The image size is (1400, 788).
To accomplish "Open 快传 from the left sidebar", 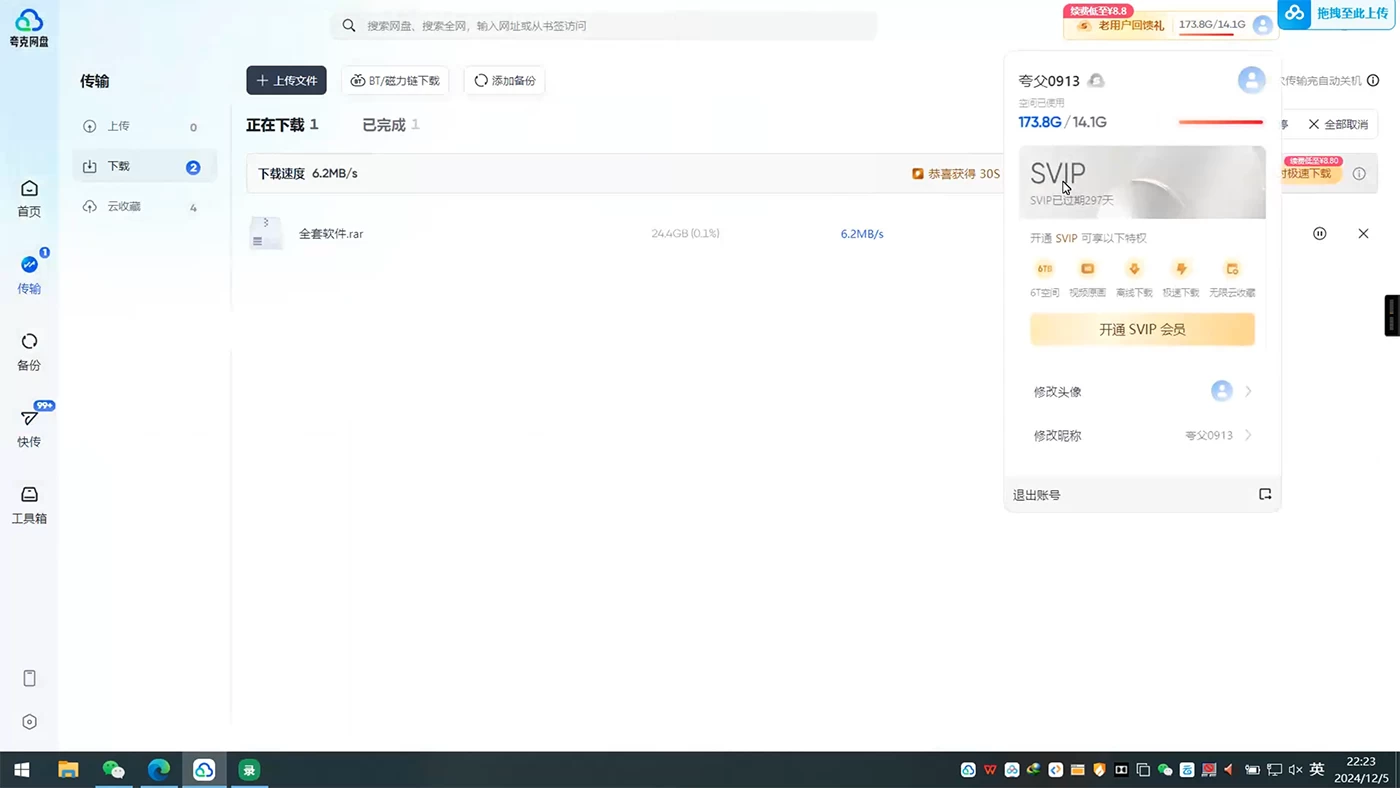I will pyautogui.click(x=28, y=424).
